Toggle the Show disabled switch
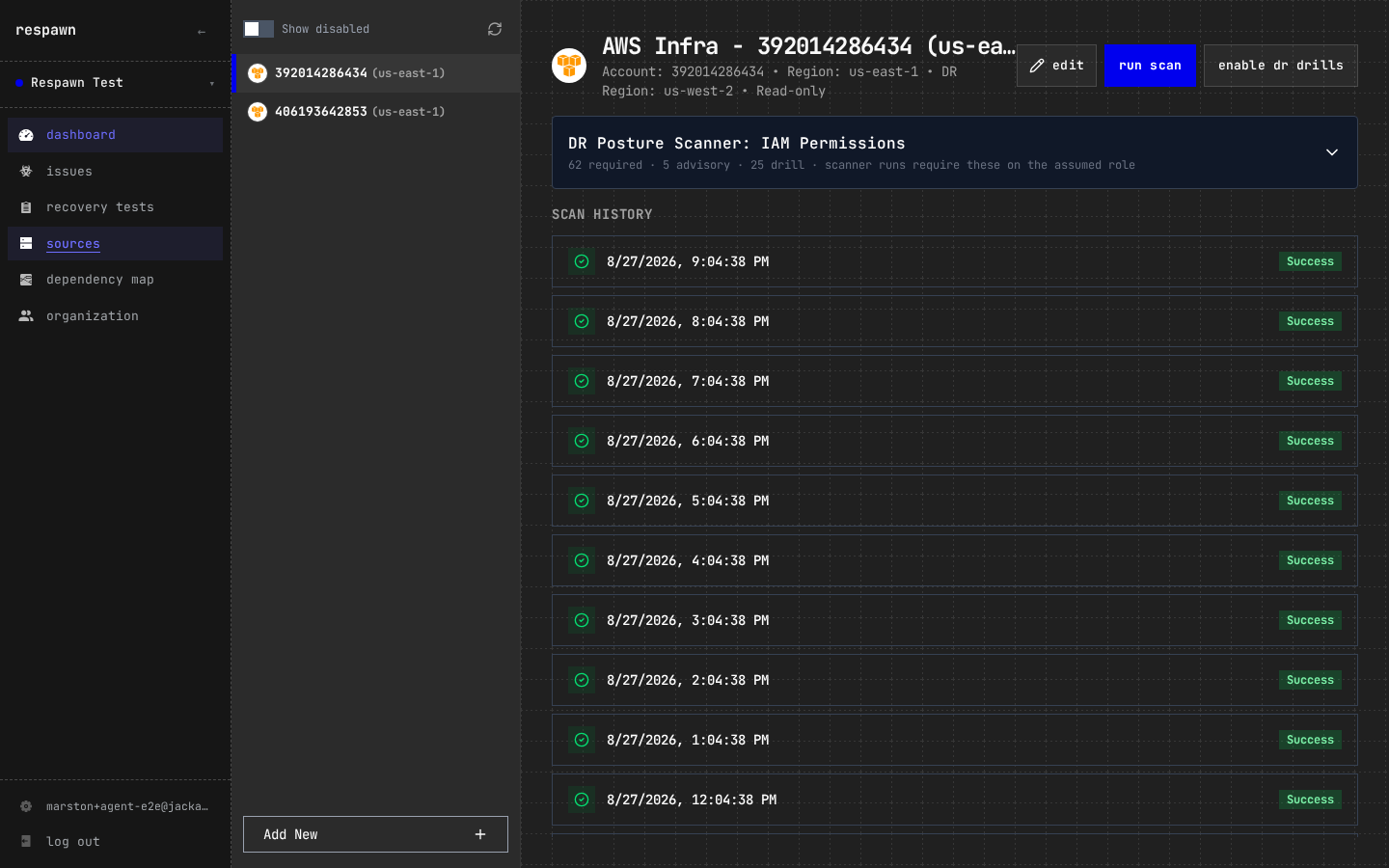Image resolution: width=1389 pixels, height=868 pixels. coord(259,29)
